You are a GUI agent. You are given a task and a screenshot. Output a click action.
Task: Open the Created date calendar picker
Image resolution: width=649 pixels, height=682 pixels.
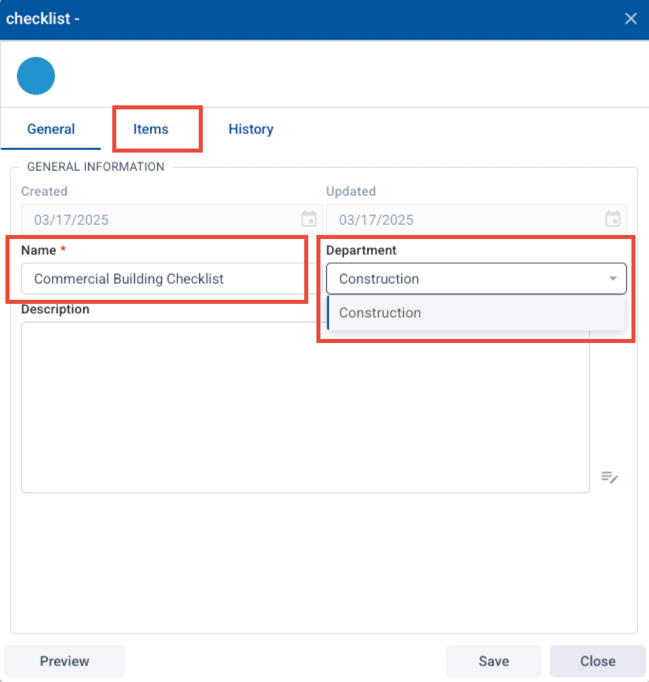pyautogui.click(x=309, y=219)
